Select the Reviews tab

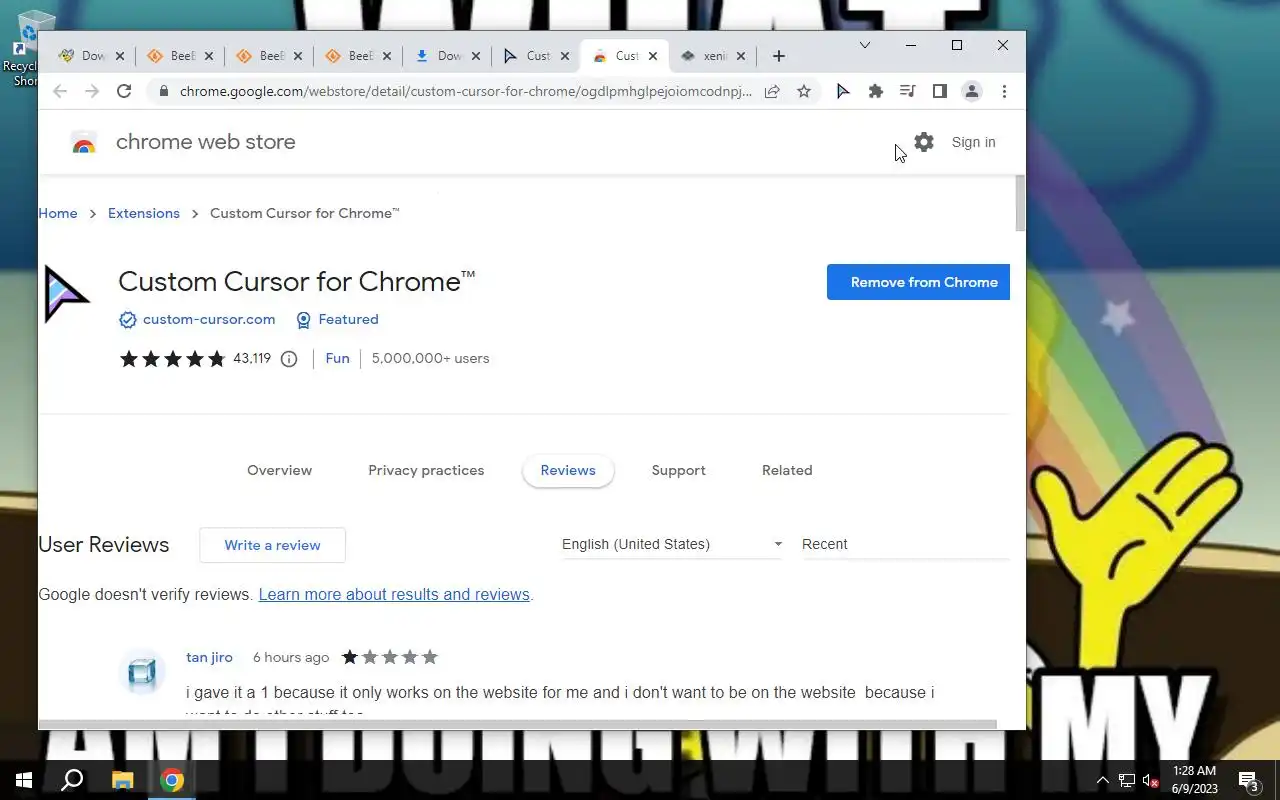click(x=568, y=470)
